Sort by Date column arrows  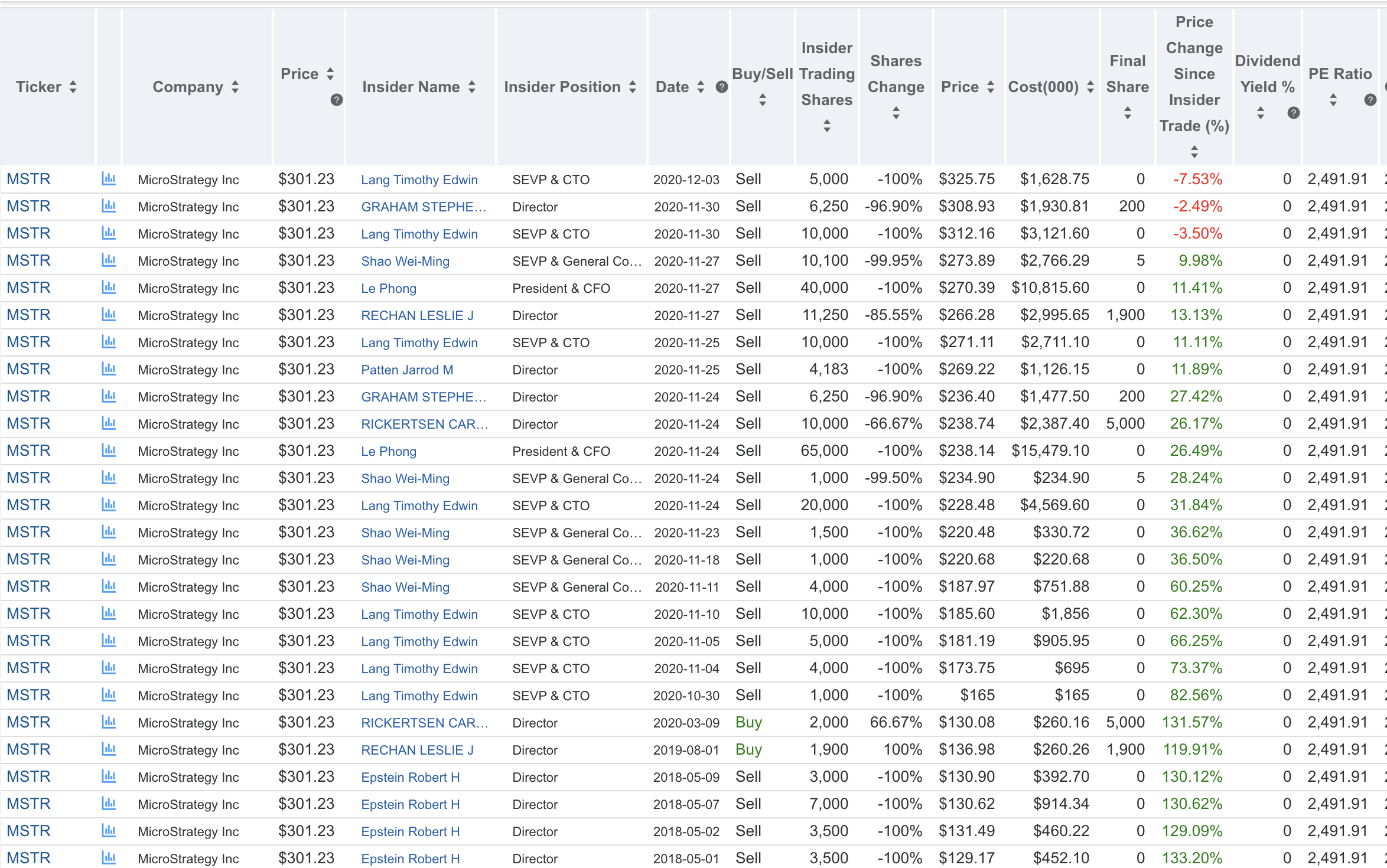click(701, 87)
